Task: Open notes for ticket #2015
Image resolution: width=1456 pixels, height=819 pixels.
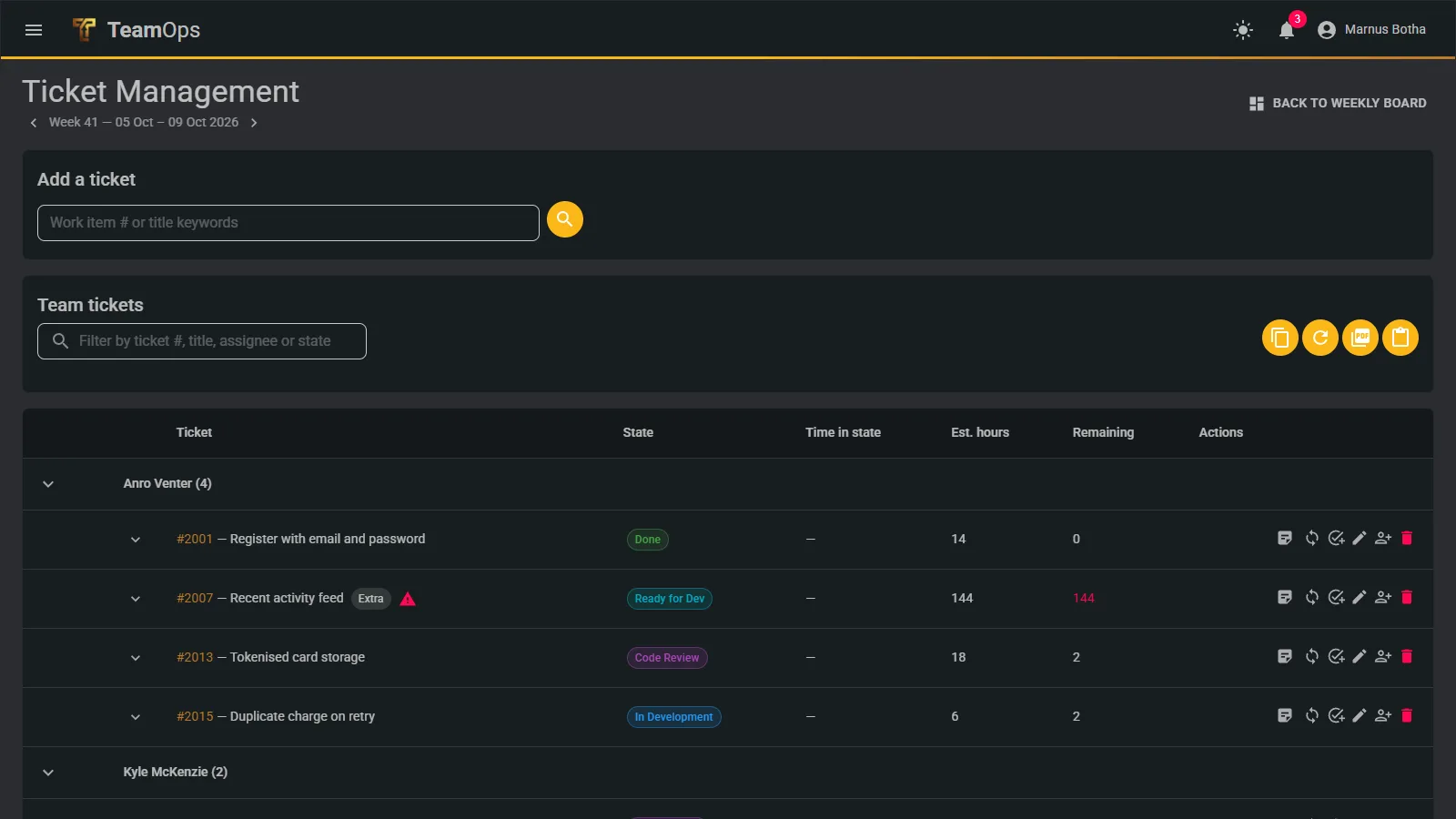Action: (x=1285, y=716)
